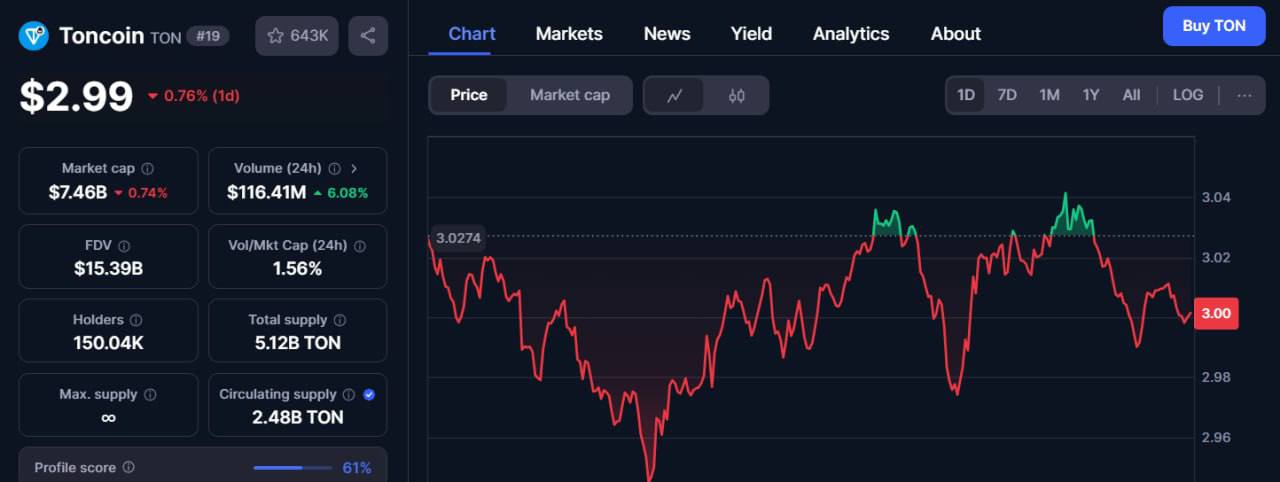Image resolution: width=1280 pixels, height=482 pixels.
Task: Select the 7D time range
Action: coord(1007,95)
